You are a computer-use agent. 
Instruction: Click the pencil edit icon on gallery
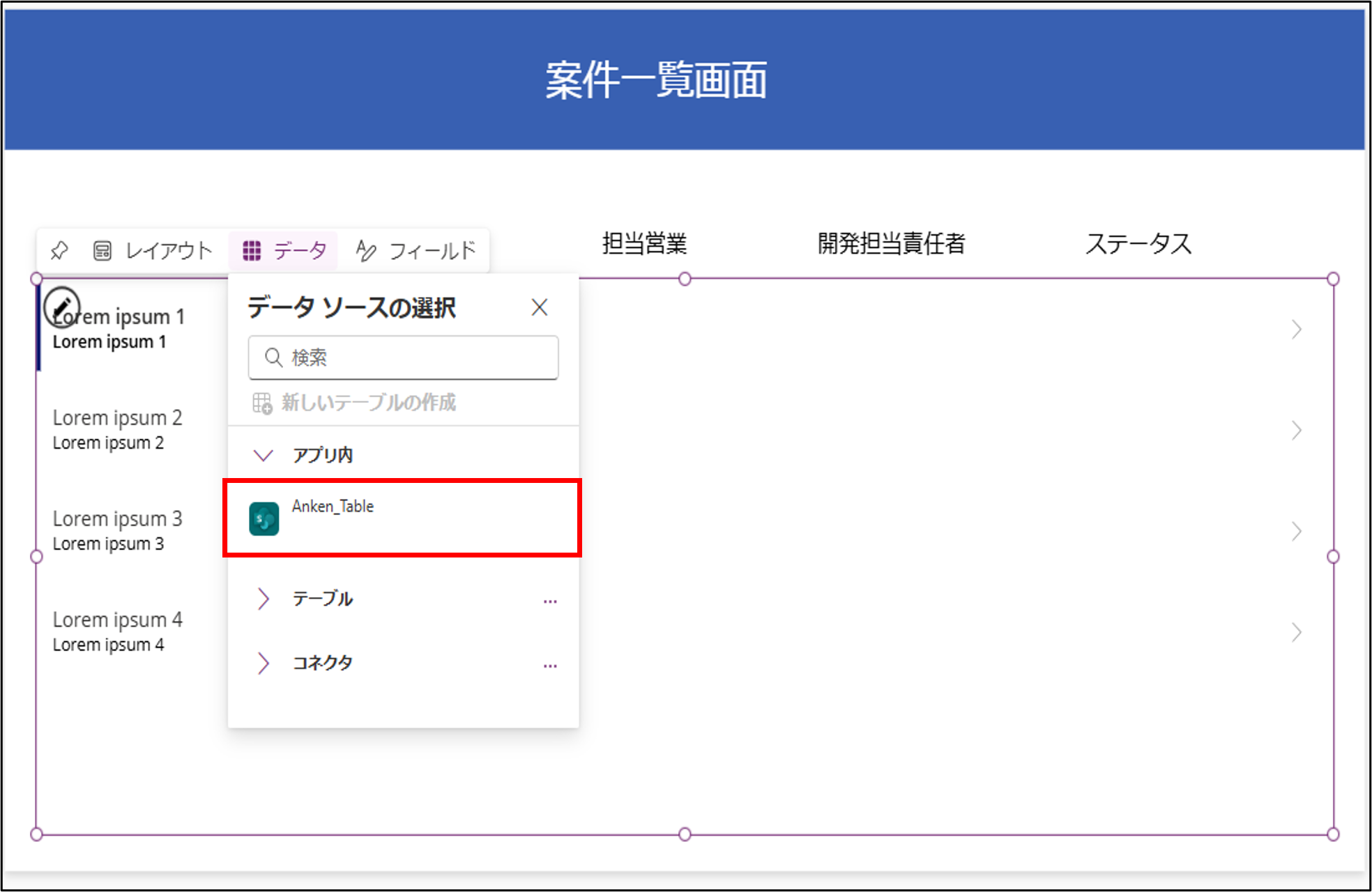pyautogui.click(x=61, y=307)
